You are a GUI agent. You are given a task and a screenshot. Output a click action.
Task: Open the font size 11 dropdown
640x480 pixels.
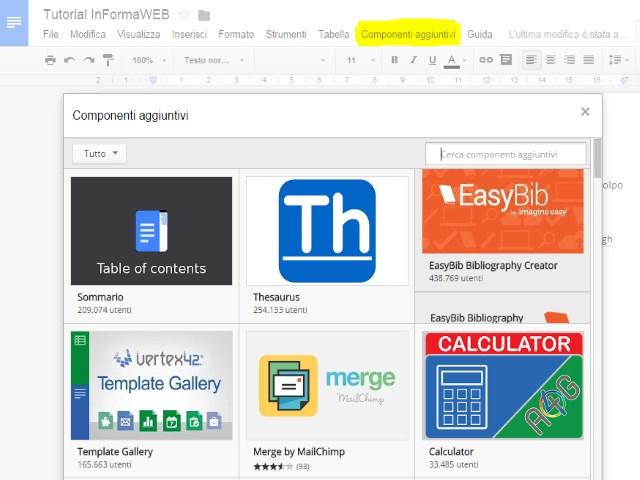[x=361, y=60]
